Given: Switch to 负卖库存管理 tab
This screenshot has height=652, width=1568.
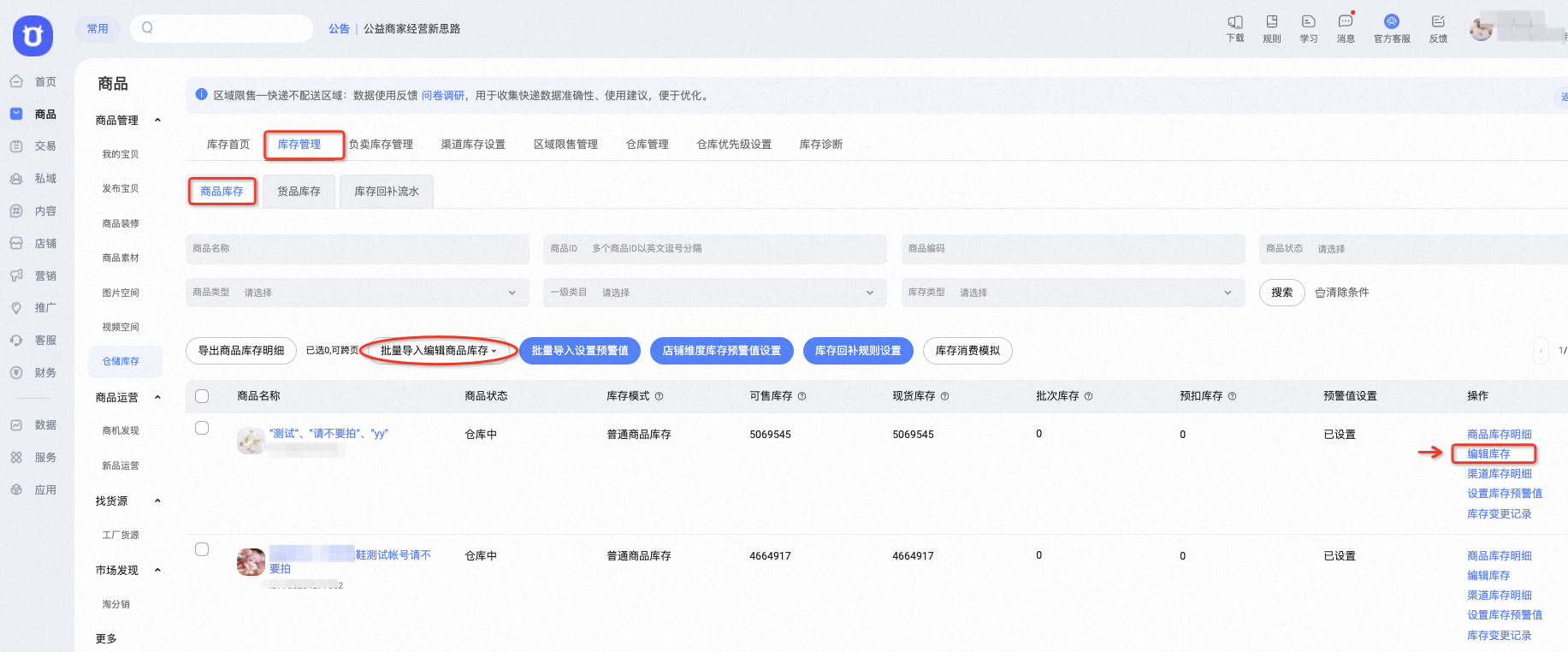Looking at the screenshot, I should (381, 145).
